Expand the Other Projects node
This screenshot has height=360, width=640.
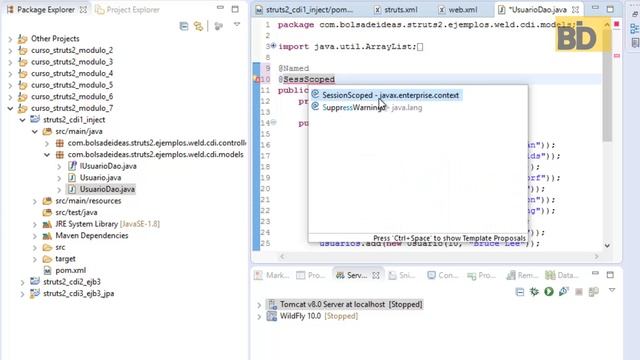10,39
